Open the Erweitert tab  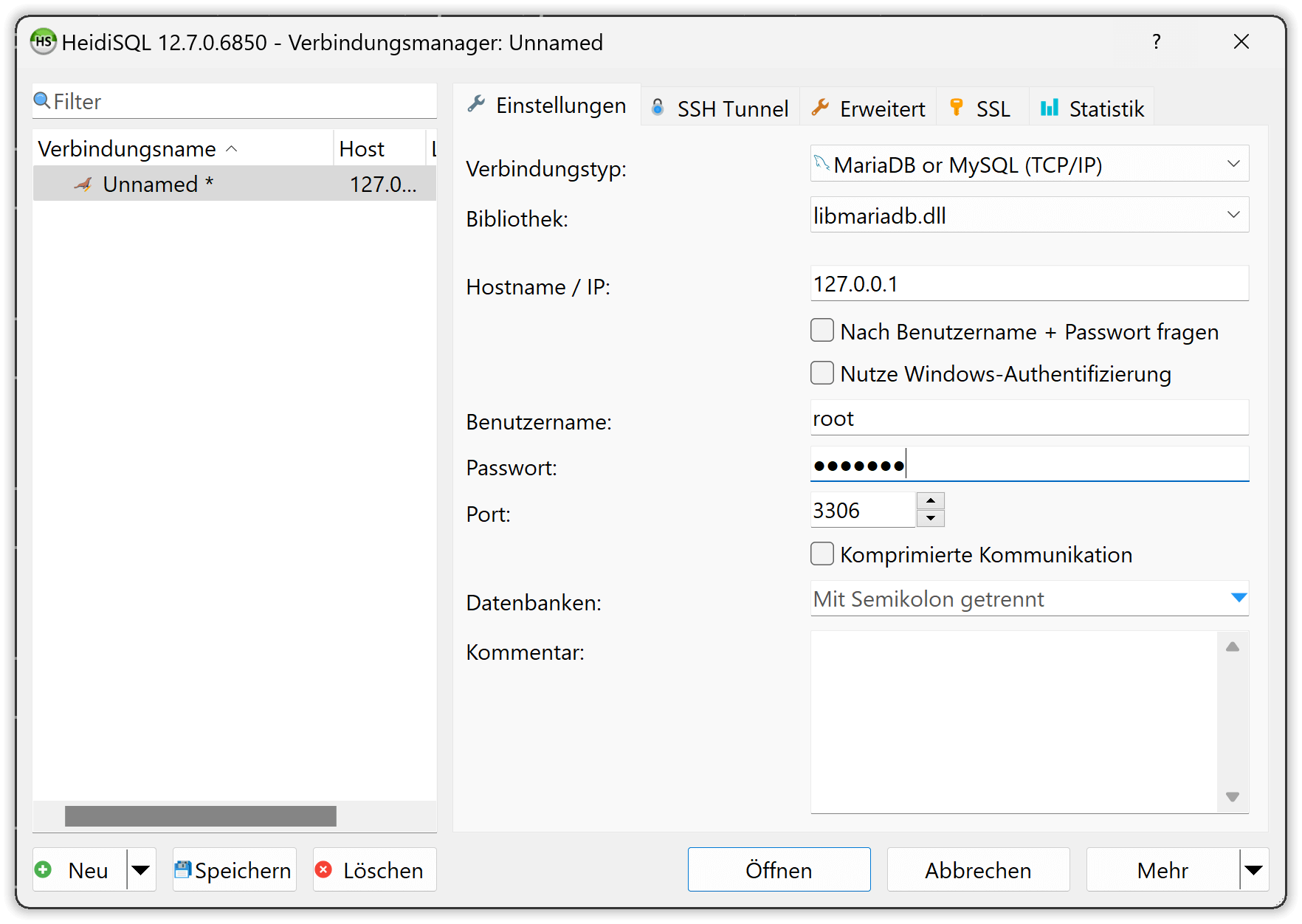[868, 108]
